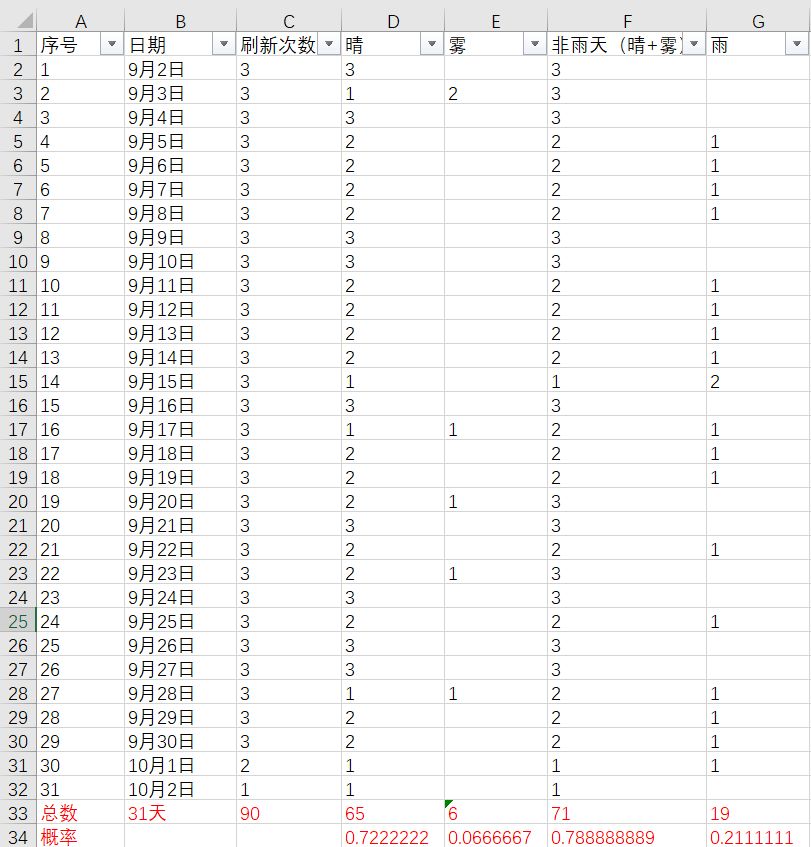Click the total refresh count 90
Image resolution: width=811 pixels, height=847 pixels.
(x=289, y=813)
